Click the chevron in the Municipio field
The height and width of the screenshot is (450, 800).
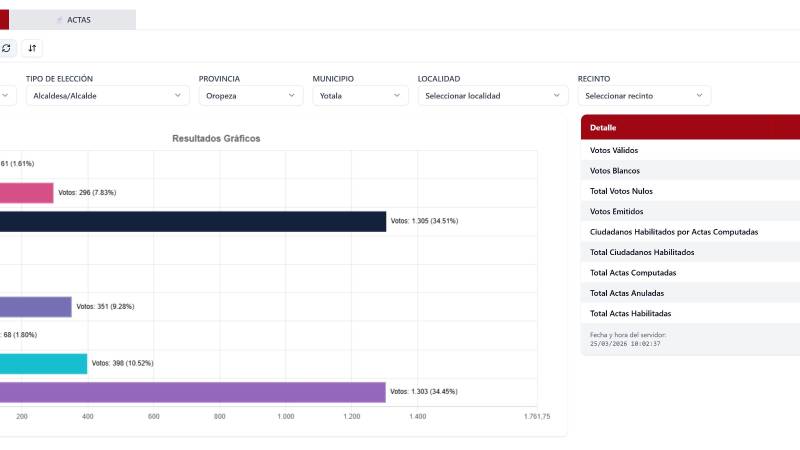click(399, 96)
